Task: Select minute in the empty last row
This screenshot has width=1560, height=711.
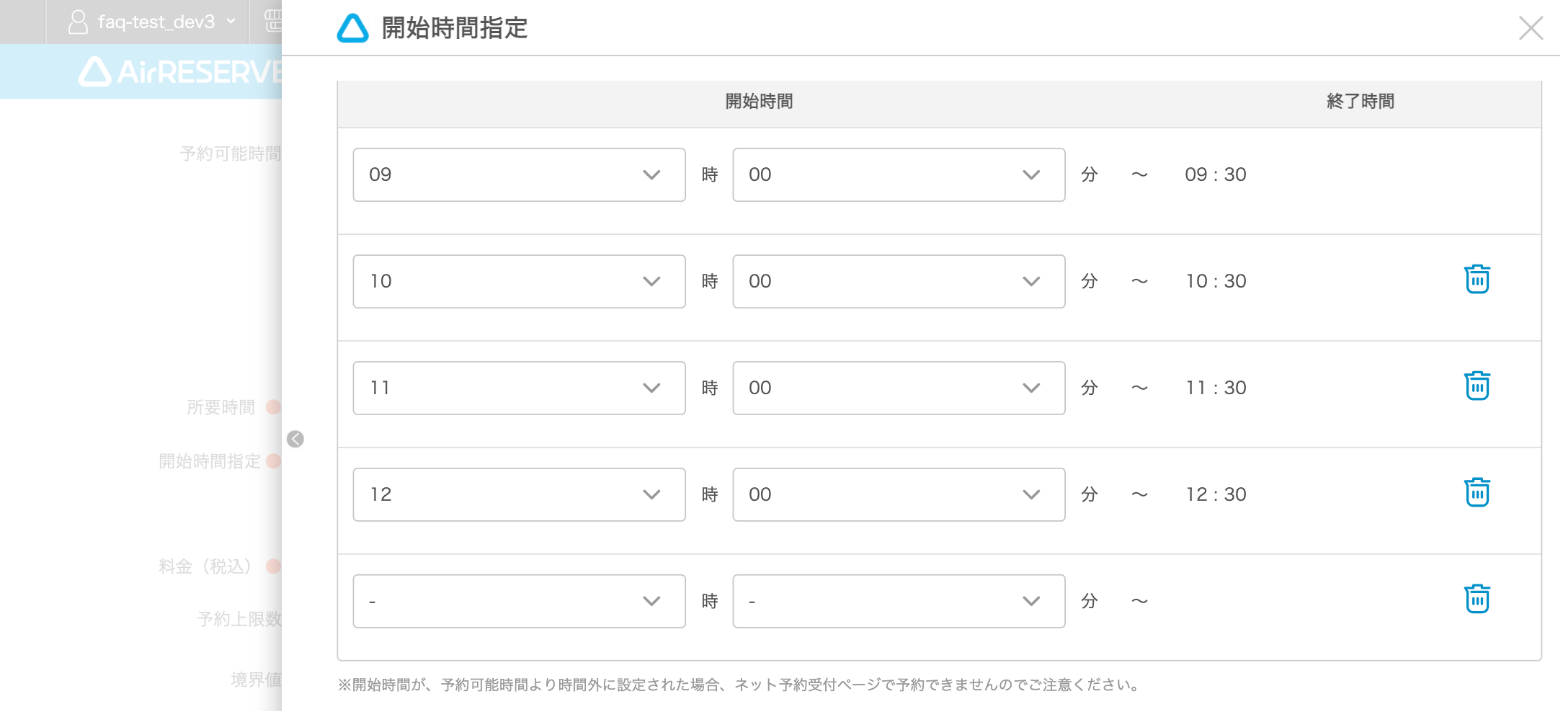Action: pos(898,601)
